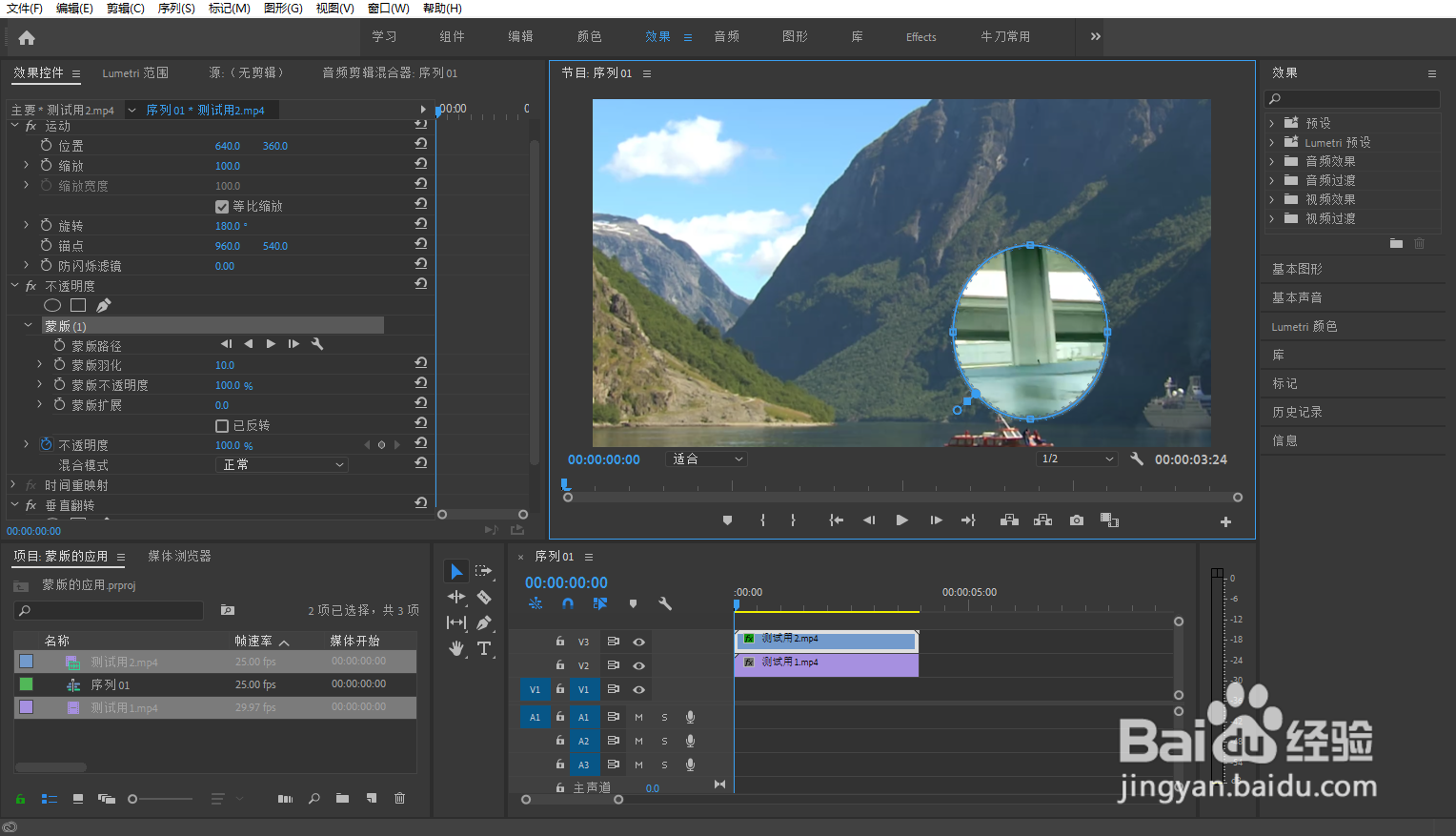1456x836 pixels.
Task: Open the 基本图形 panel
Action: point(1297,269)
